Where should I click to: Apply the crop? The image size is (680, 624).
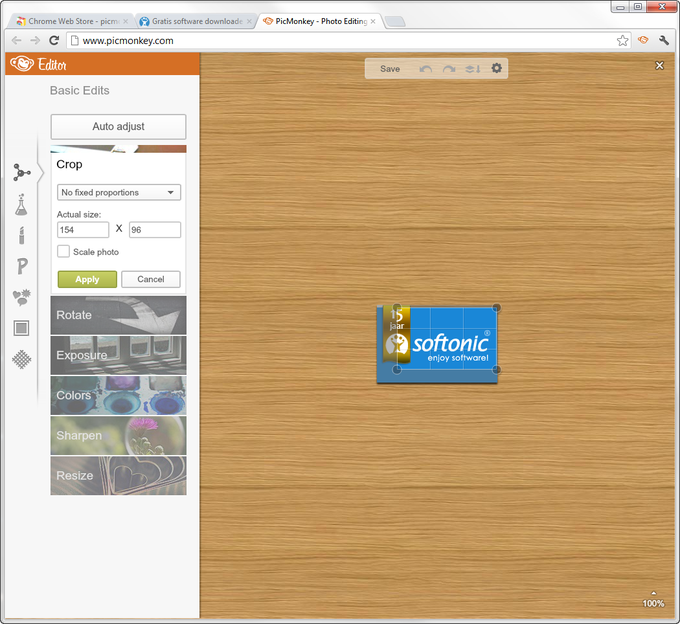tap(87, 279)
